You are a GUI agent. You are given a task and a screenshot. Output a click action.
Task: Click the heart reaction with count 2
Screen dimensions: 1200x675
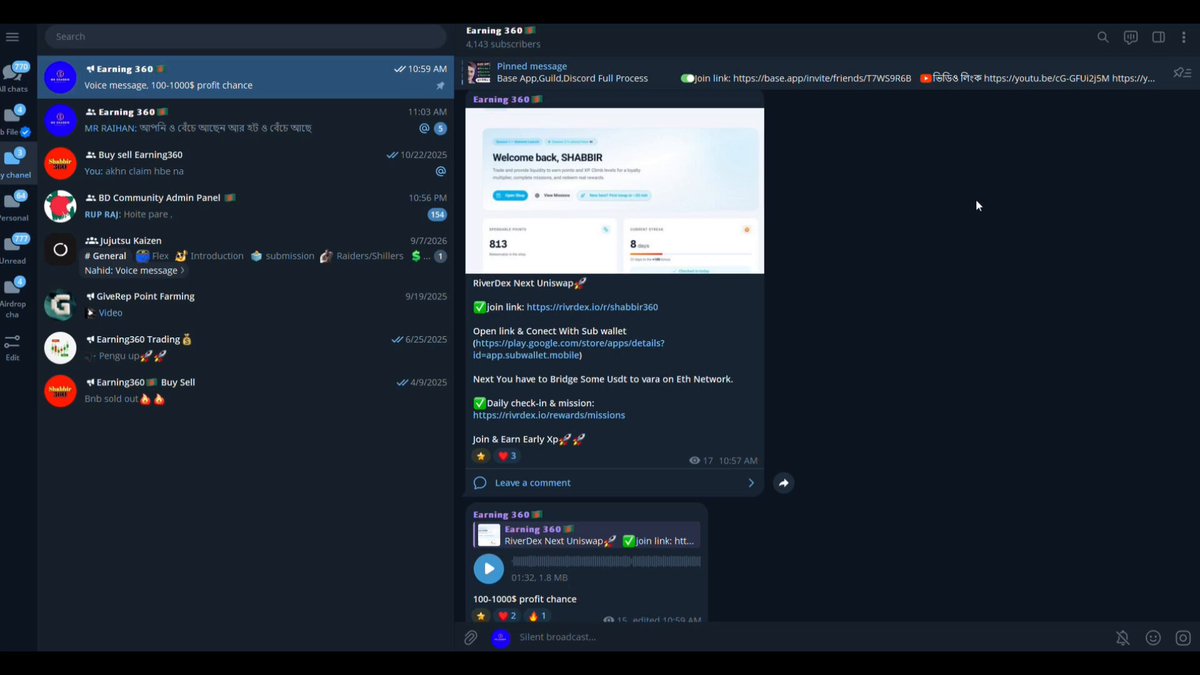(x=507, y=616)
